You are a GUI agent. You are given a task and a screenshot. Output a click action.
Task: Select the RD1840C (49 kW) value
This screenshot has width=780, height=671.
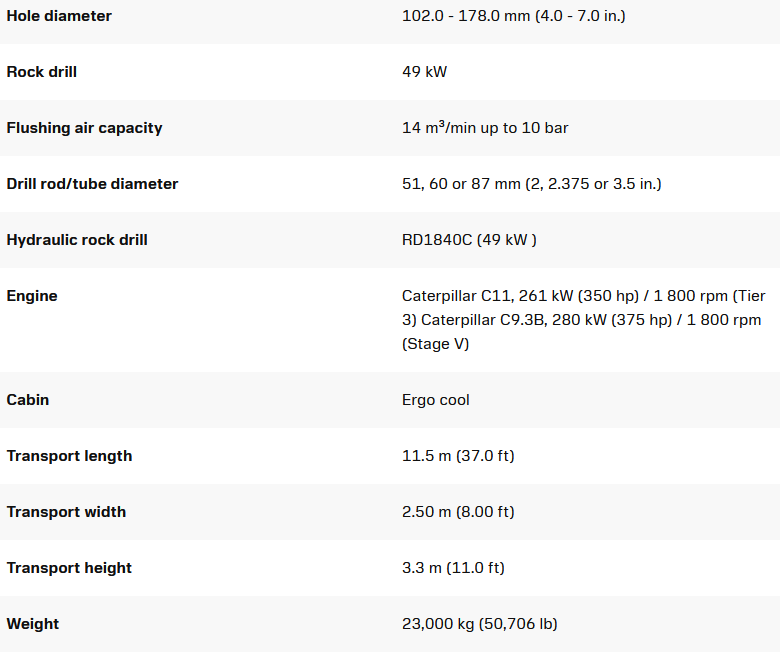[x=469, y=240]
